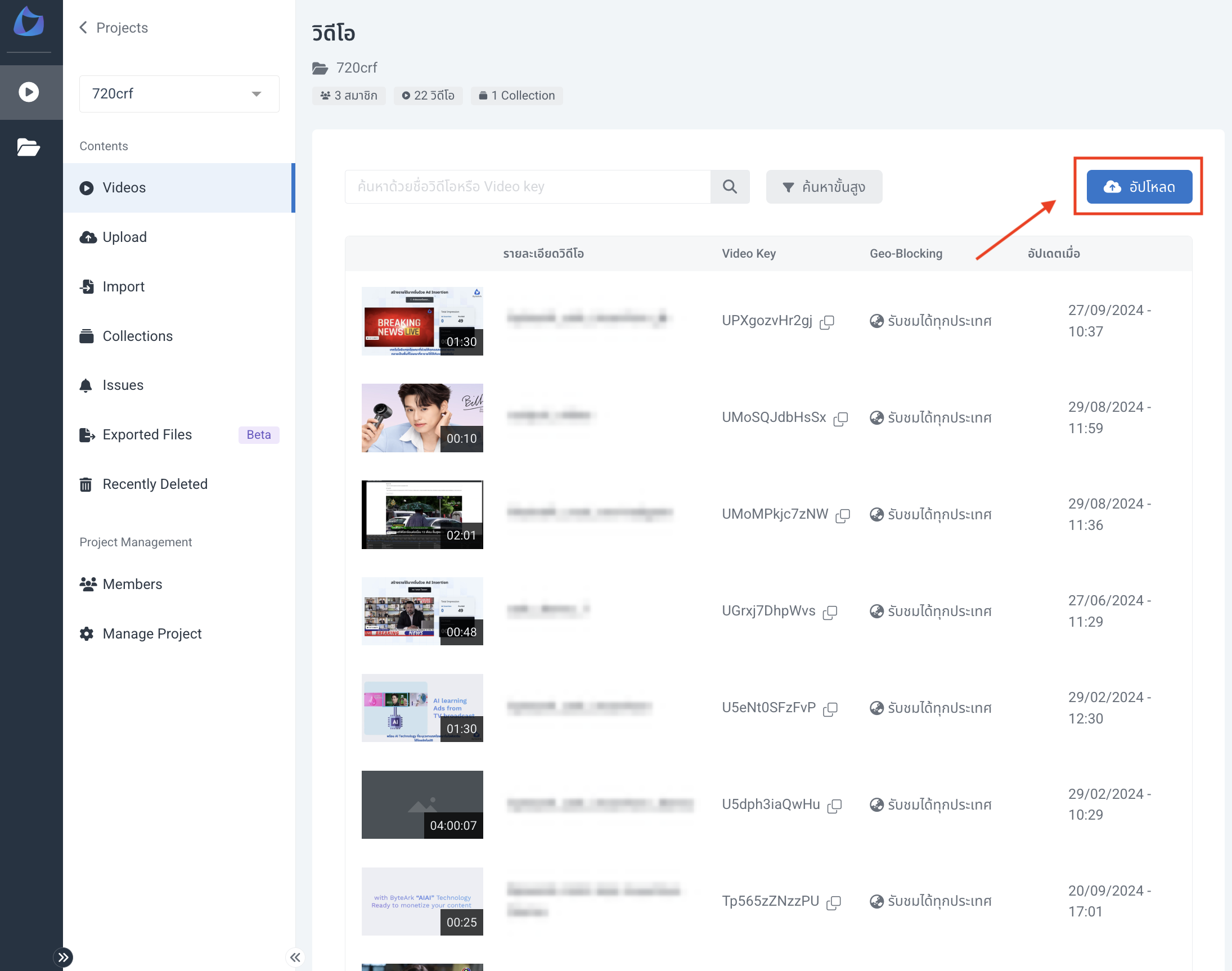
Task: Click the ByteArk logo icon
Action: [29, 21]
